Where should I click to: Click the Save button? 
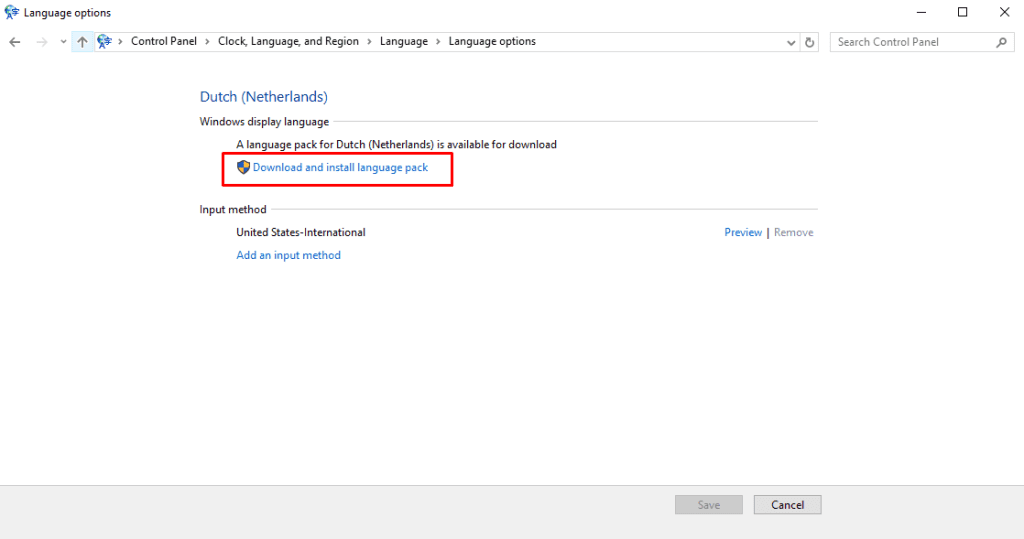point(709,504)
